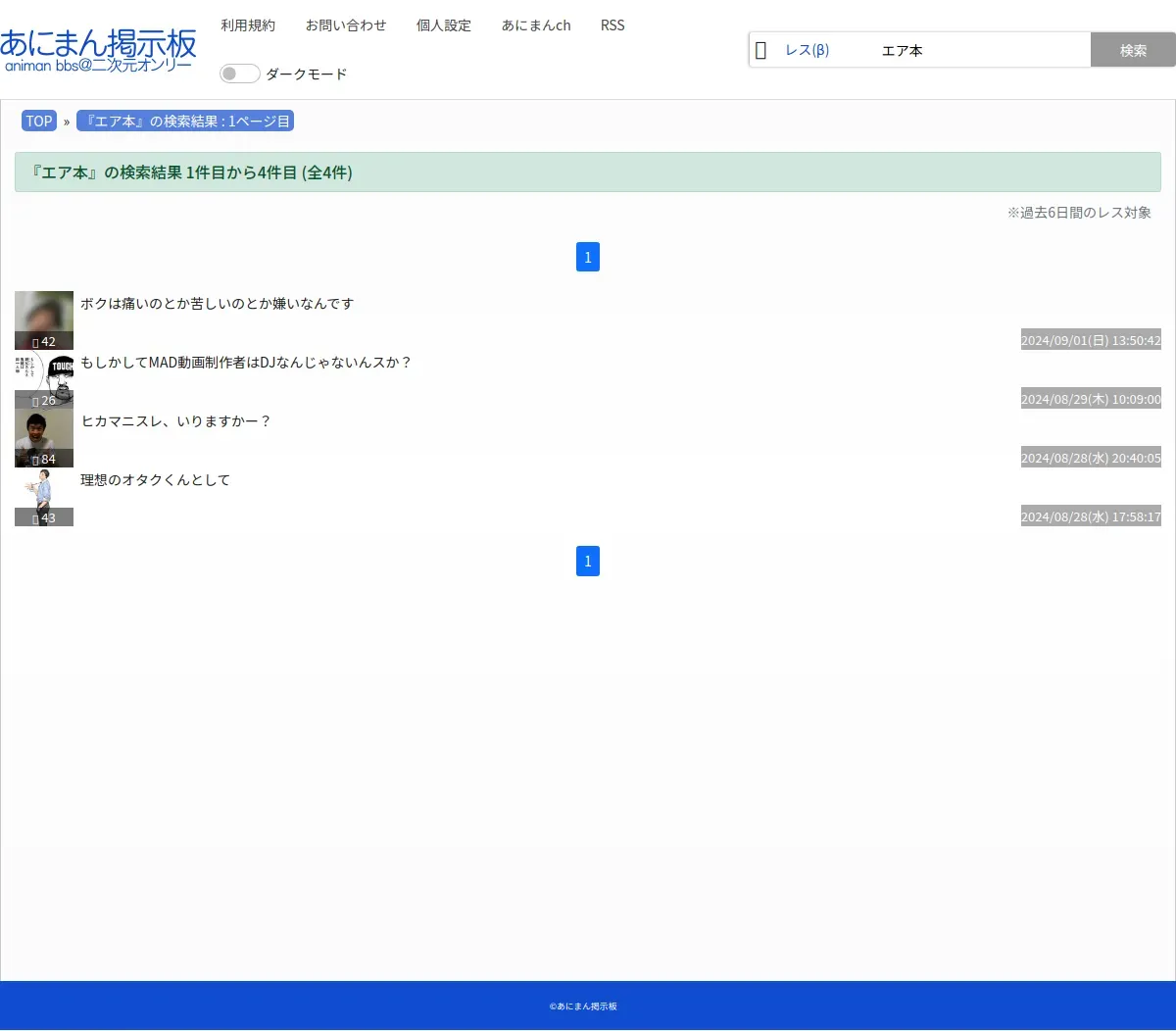Open thread 理想のオタクくんとして

(x=155, y=480)
